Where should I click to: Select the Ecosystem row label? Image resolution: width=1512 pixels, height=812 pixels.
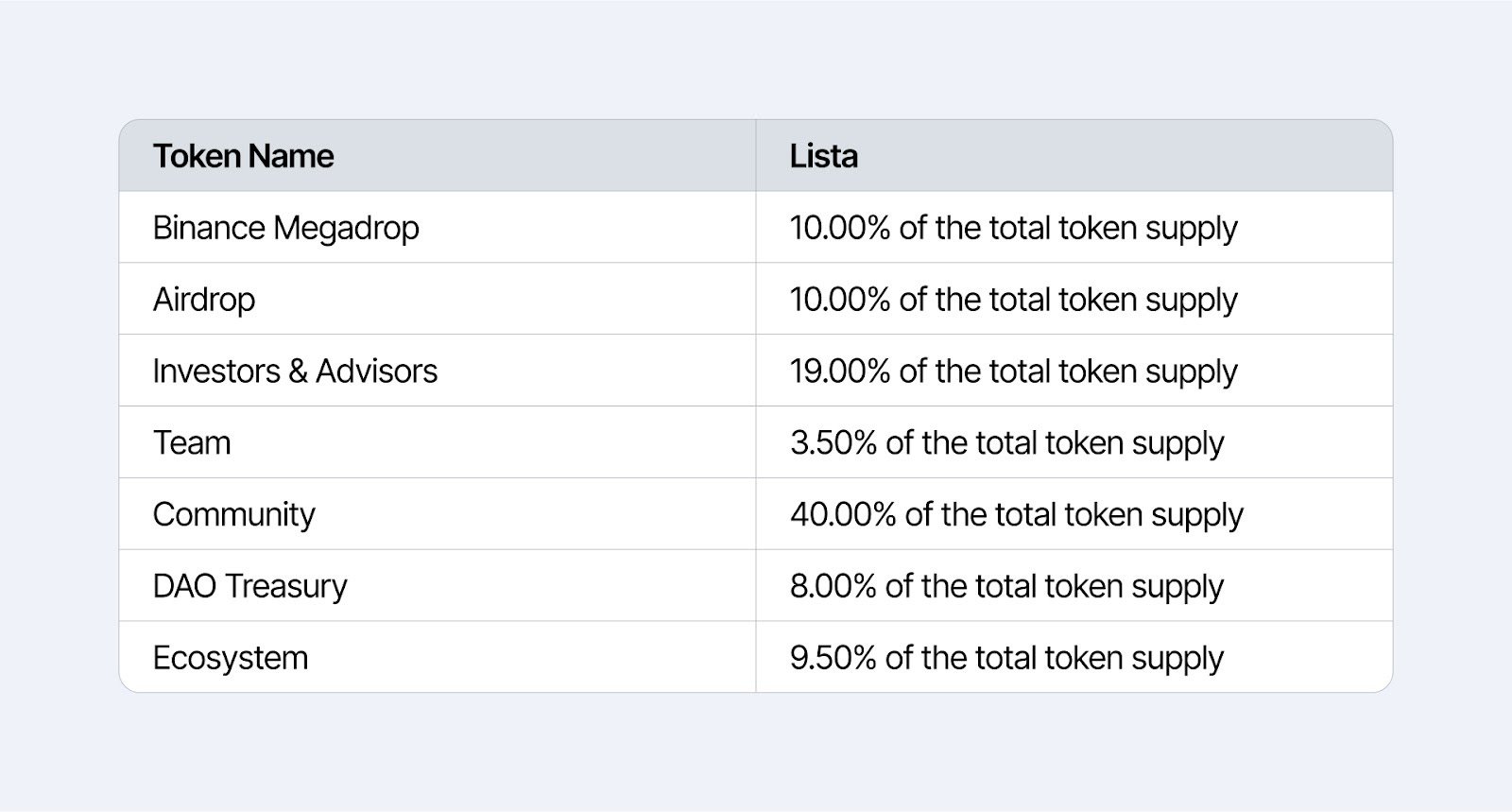(231, 658)
